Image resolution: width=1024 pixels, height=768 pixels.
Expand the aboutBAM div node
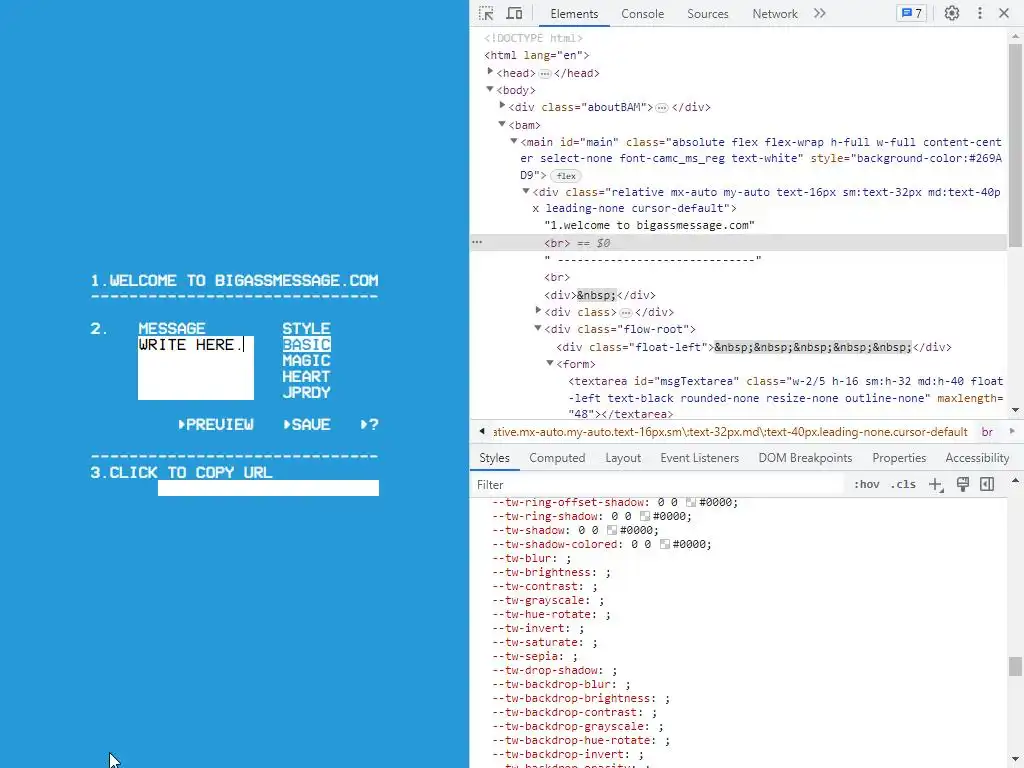502,106
